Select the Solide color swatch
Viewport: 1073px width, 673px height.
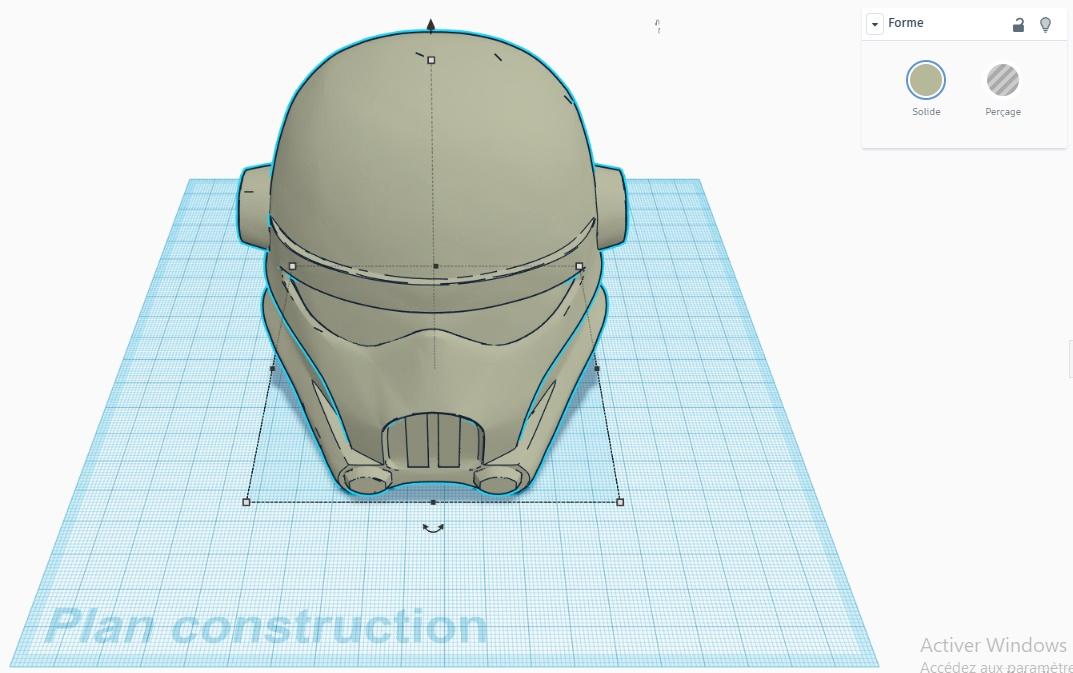pyautogui.click(x=926, y=80)
